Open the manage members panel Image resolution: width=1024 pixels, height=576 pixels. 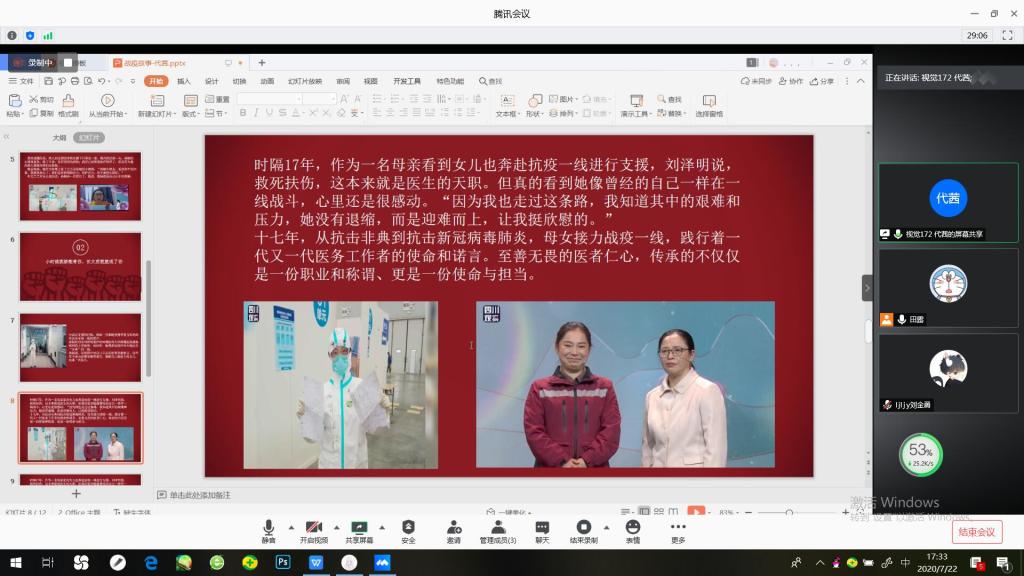tap(497, 528)
